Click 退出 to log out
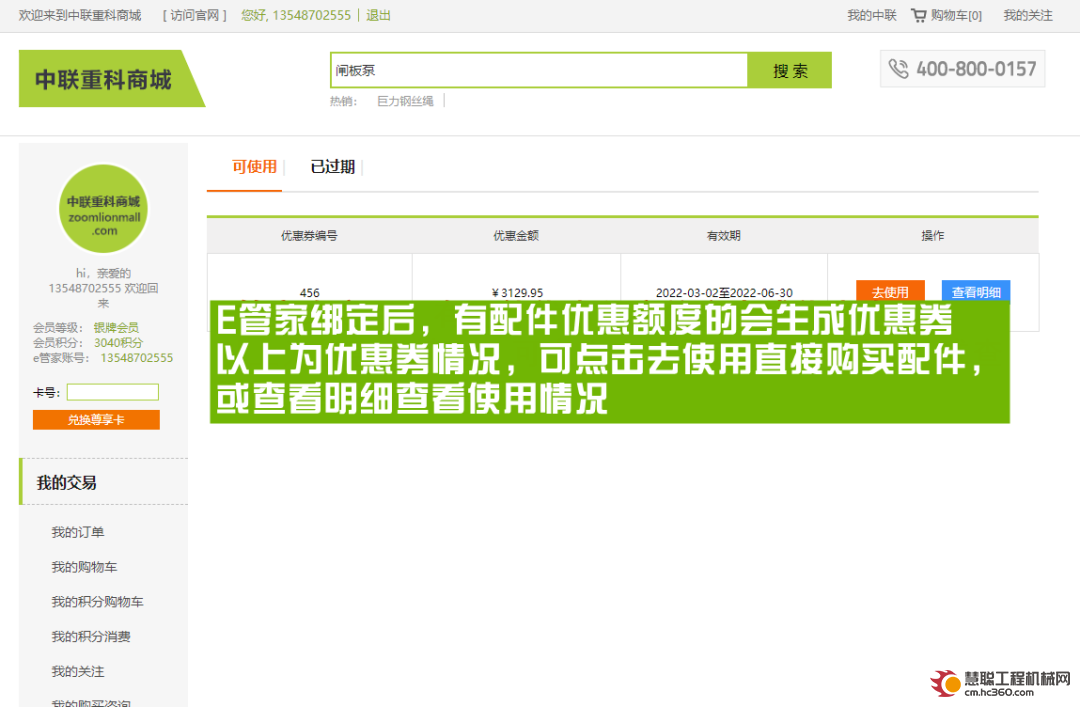Image resolution: width=1080 pixels, height=707 pixels. pyautogui.click(x=378, y=15)
